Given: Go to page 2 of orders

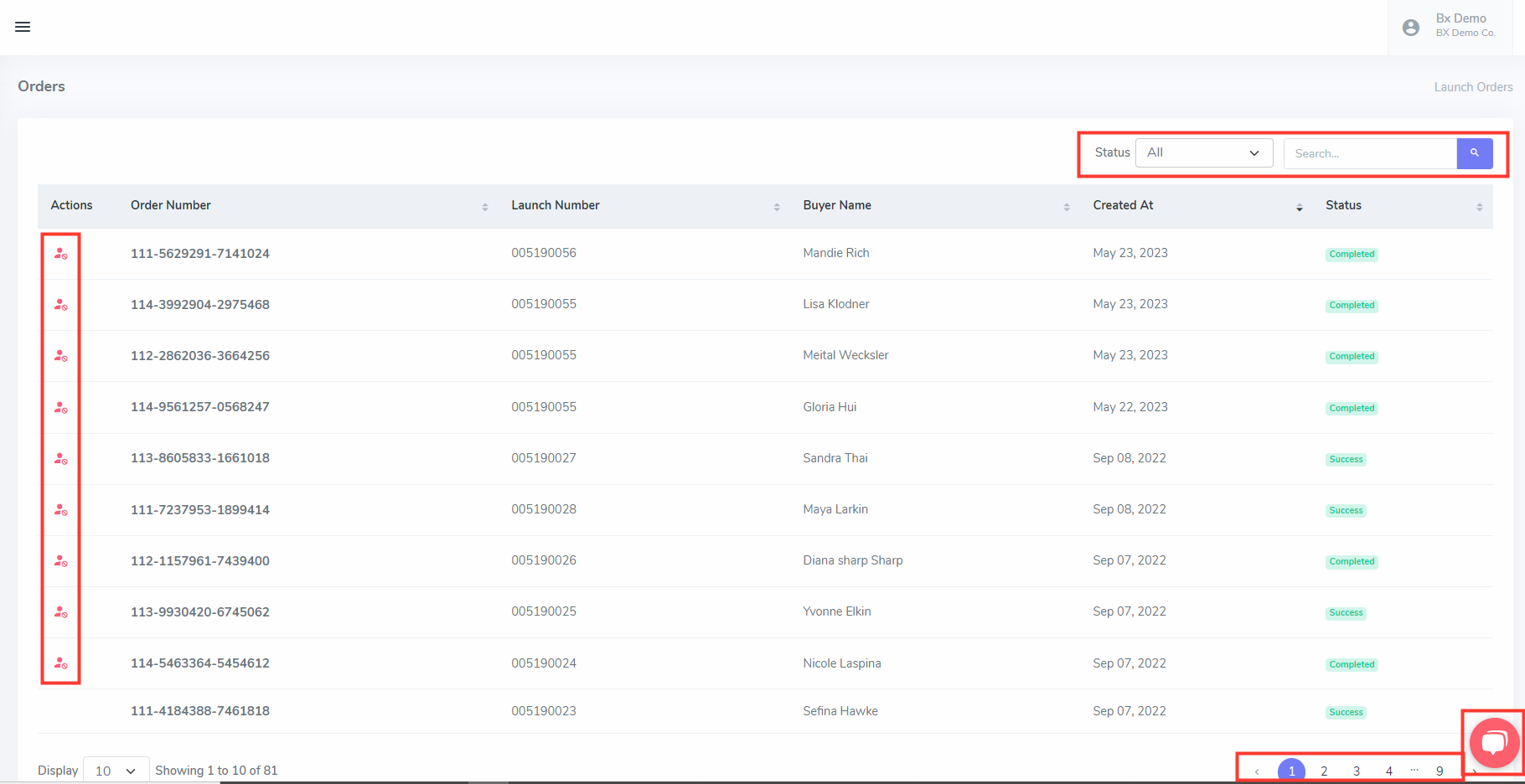Looking at the screenshot, I should [1324, 771].
